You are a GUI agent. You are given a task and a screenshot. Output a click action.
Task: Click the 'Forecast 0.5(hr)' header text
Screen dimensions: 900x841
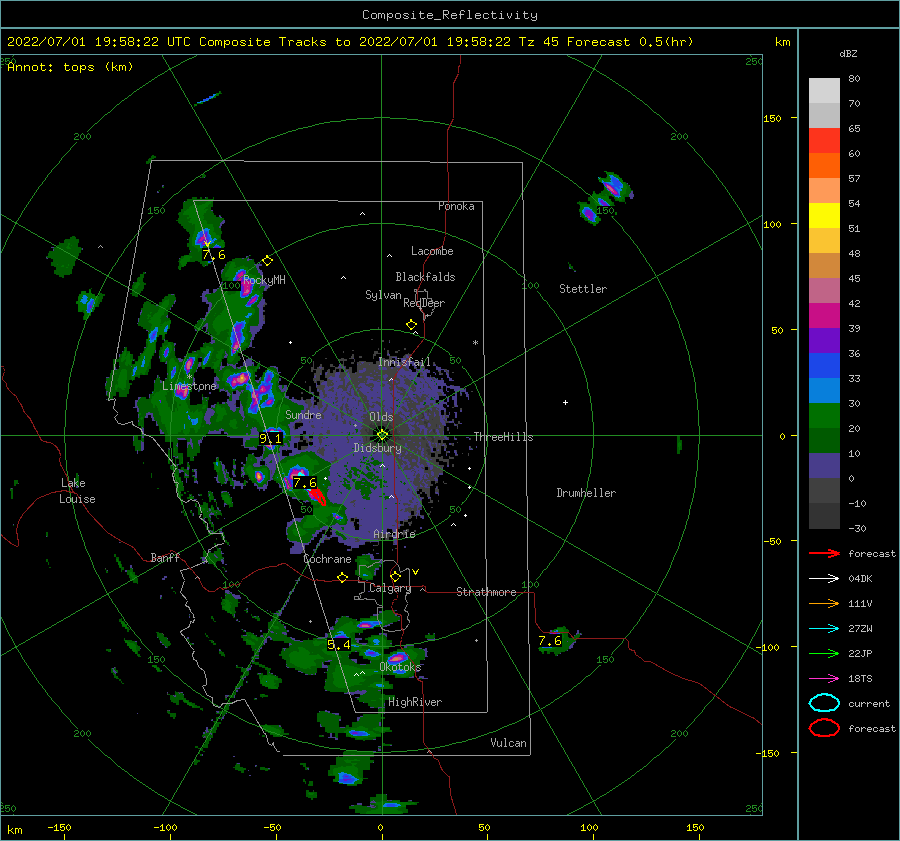630,42
